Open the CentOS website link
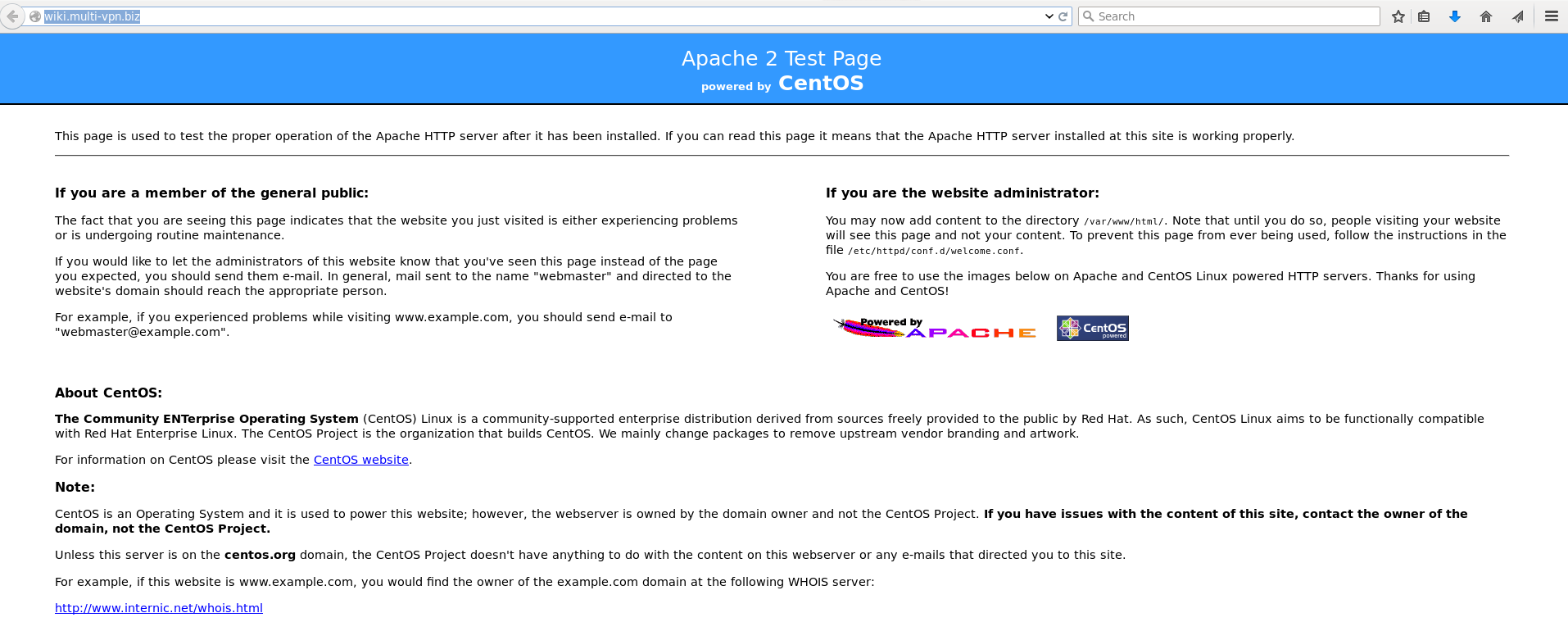This screenshot has width=1568, height=622. pos(360,460)
